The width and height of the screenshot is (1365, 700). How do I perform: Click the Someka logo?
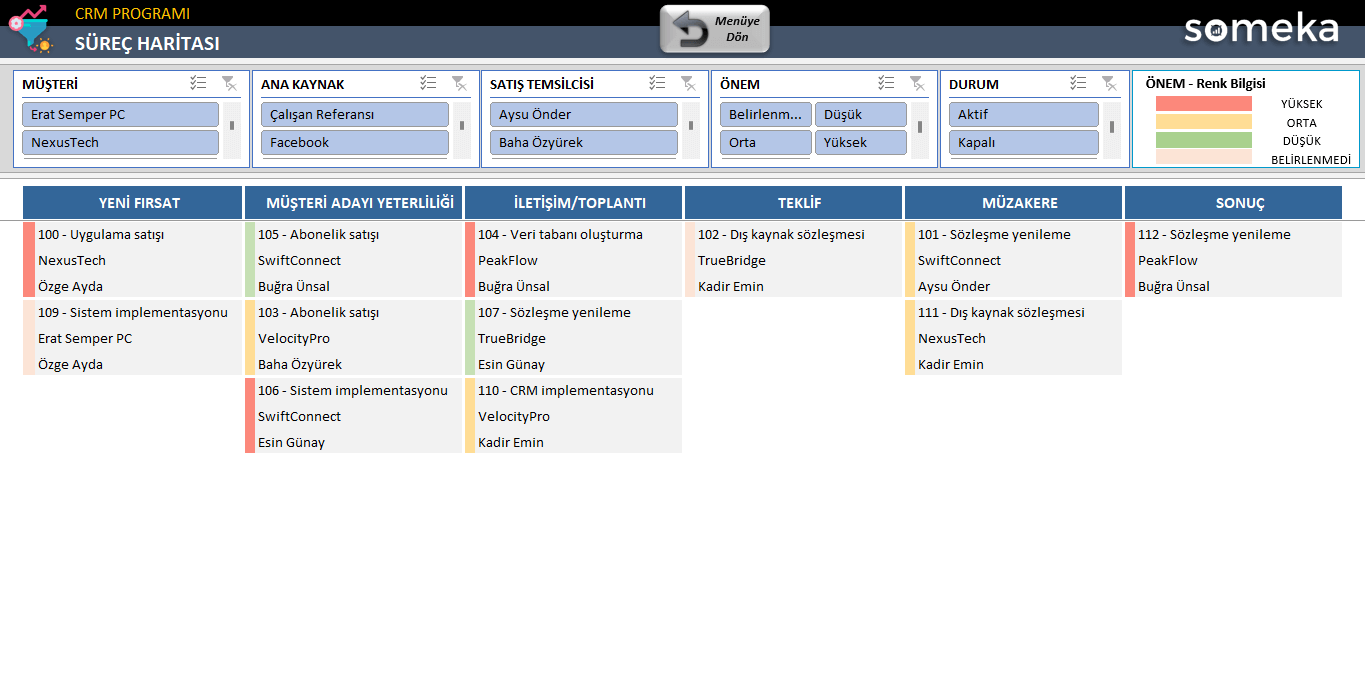click(1261, 29)
